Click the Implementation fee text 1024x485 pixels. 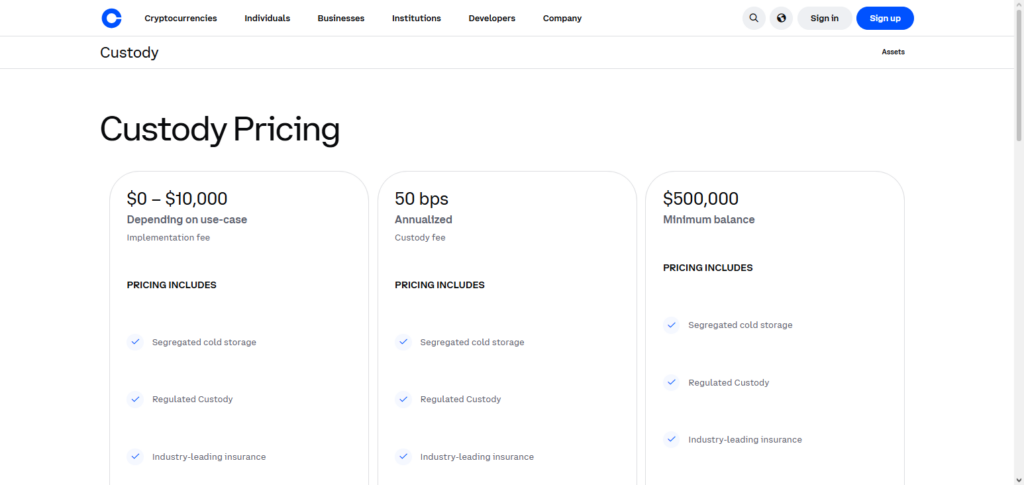coord(168,238)
